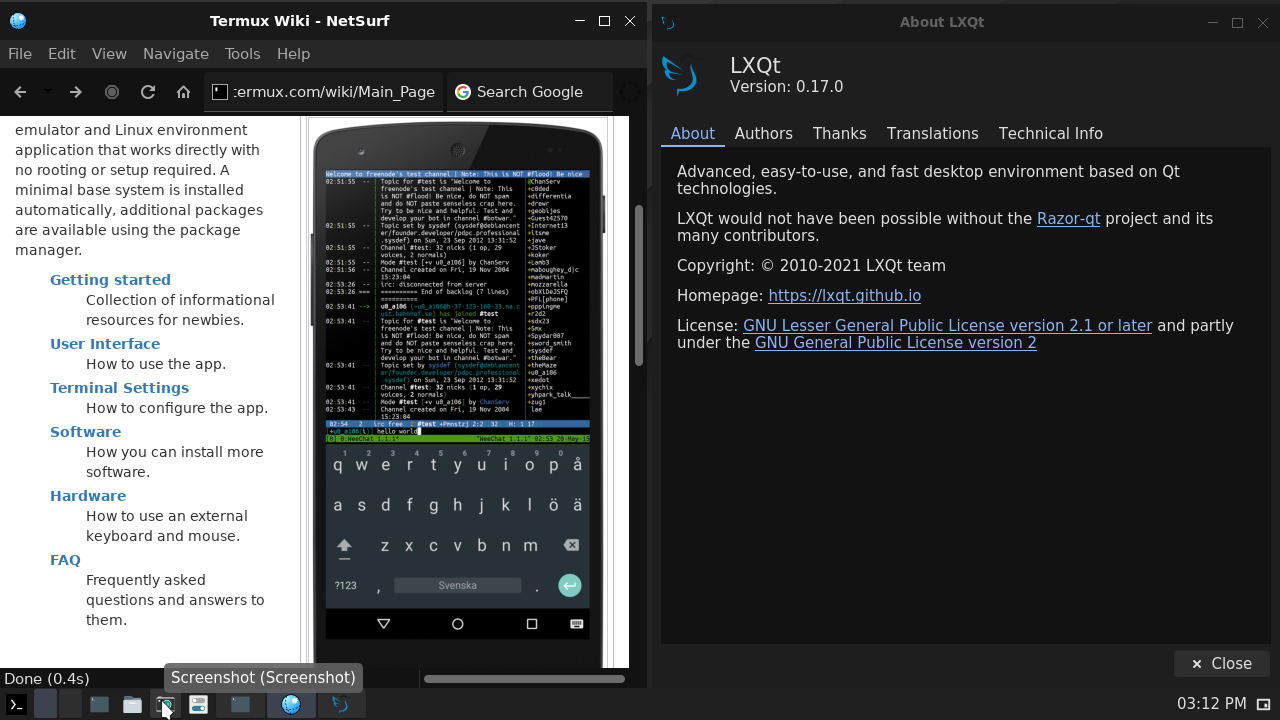This screenshot has height=720, width=1280.
Task: Navigate back in NetSurf
Action: click(x=19, y=92)
